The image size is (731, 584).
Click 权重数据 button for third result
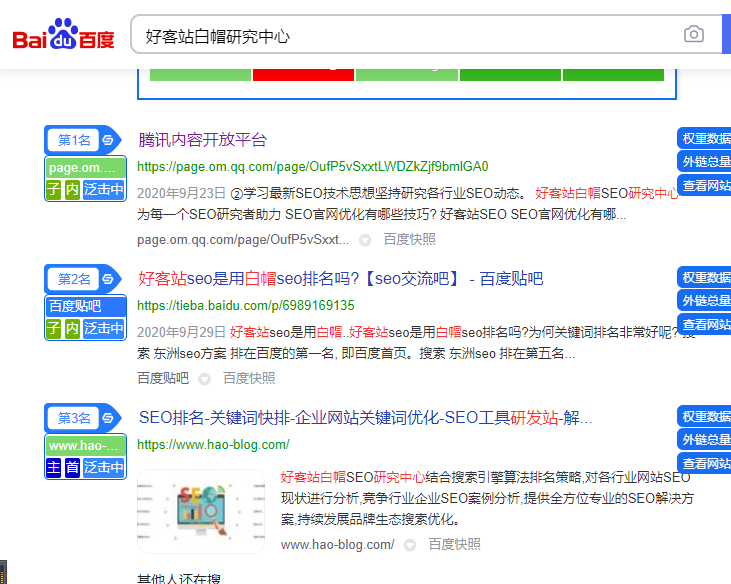704,416
